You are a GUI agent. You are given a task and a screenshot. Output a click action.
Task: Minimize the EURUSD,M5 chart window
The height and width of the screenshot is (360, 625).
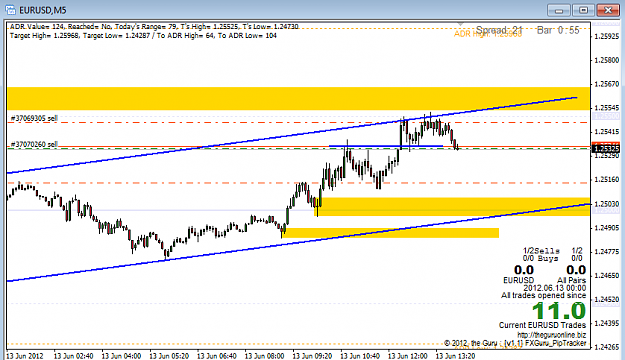(x=558, y=10)
